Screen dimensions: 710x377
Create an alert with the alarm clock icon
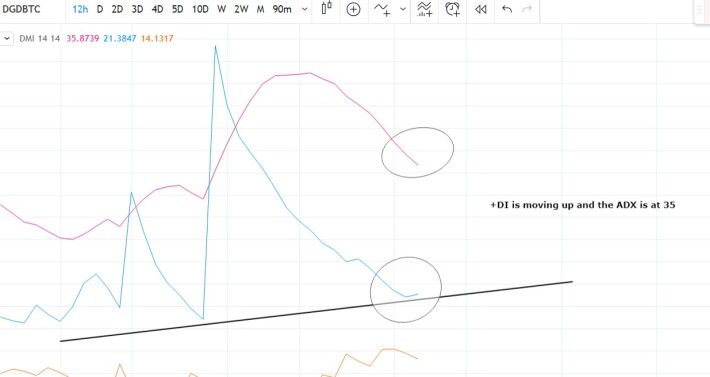tap(452, 9)
